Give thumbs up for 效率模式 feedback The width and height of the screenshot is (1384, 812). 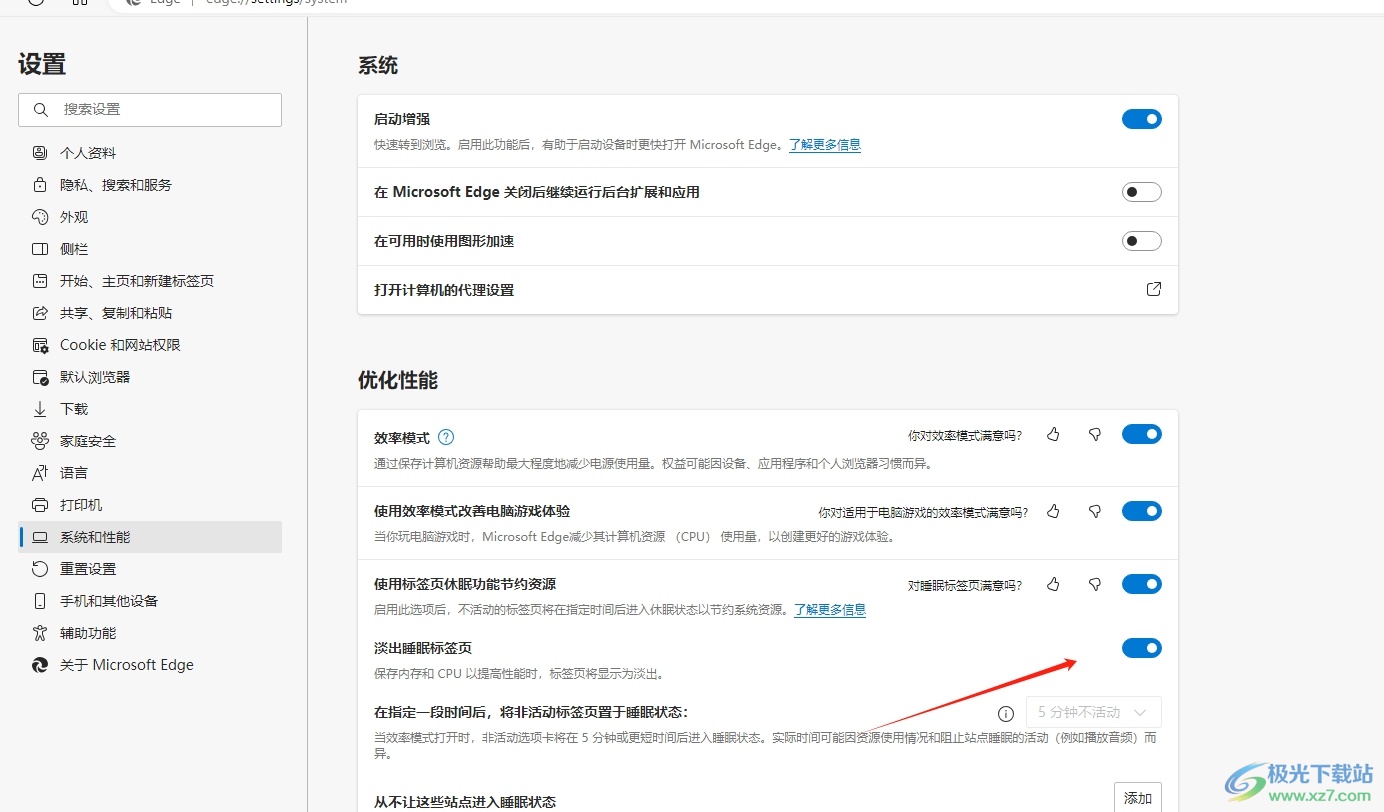coord(1053,434)
